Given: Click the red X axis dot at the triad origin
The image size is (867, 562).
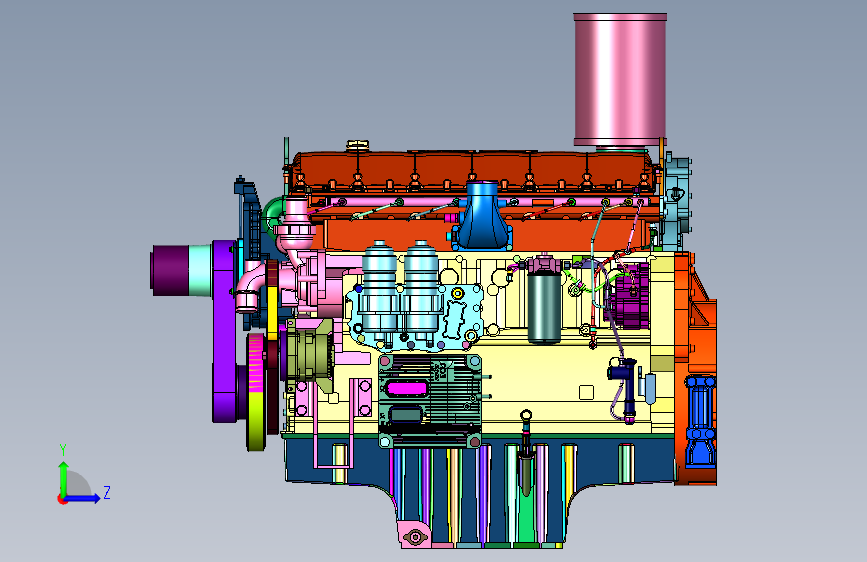Looking at the screenshot, I should click(61, 499).
